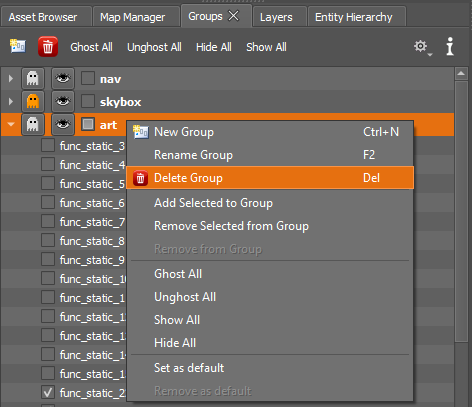Choose Remove Selected from Group
Image resolution: width=472 pixels, height=407 pixels.
click(270, 226)
